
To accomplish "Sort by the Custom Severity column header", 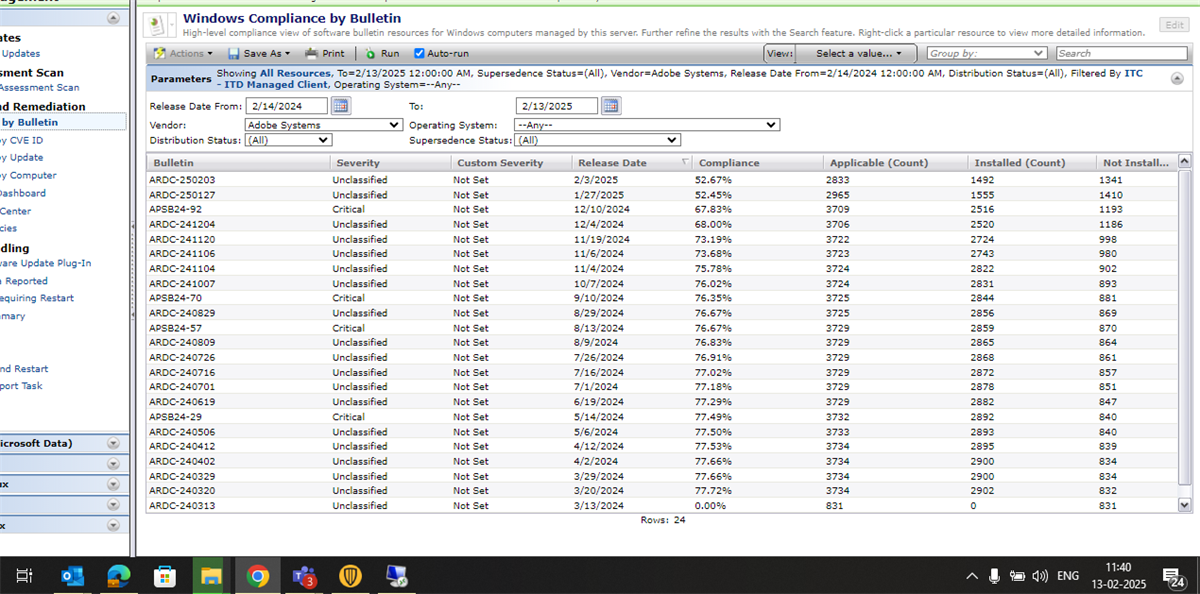I will [511, 162].
